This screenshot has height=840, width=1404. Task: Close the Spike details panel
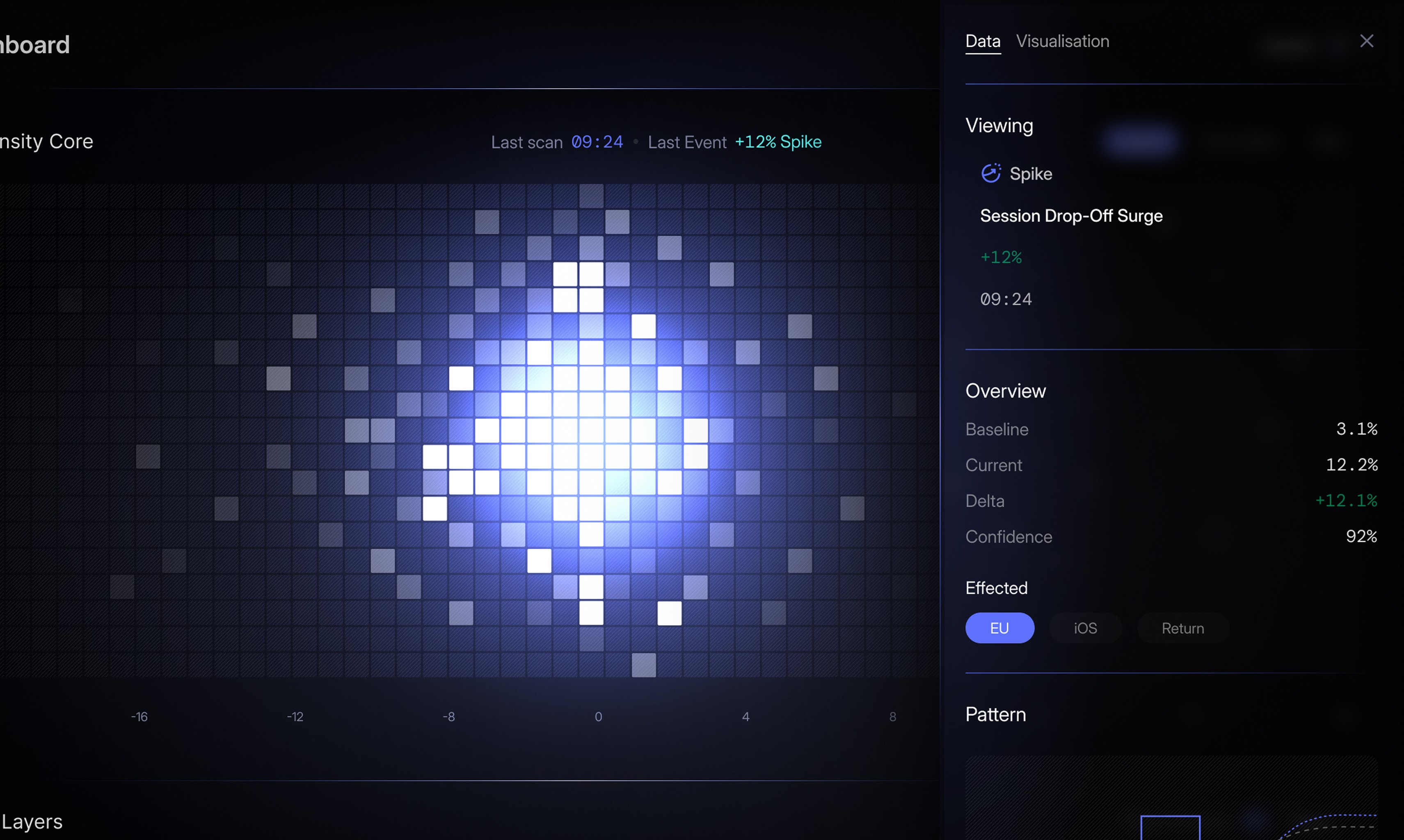coord(1367,40)
